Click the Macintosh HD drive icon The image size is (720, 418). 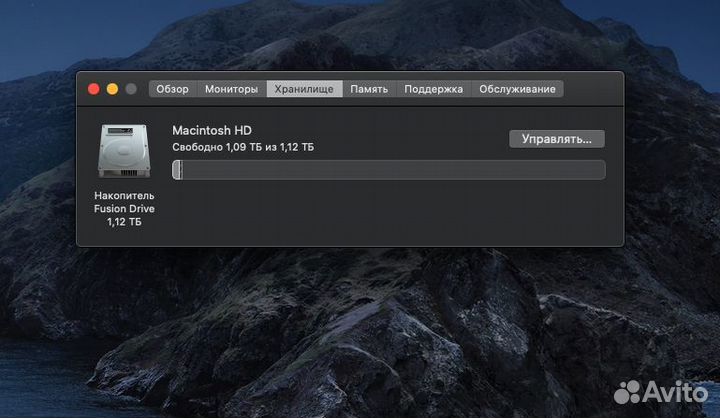tap(124, 151)
